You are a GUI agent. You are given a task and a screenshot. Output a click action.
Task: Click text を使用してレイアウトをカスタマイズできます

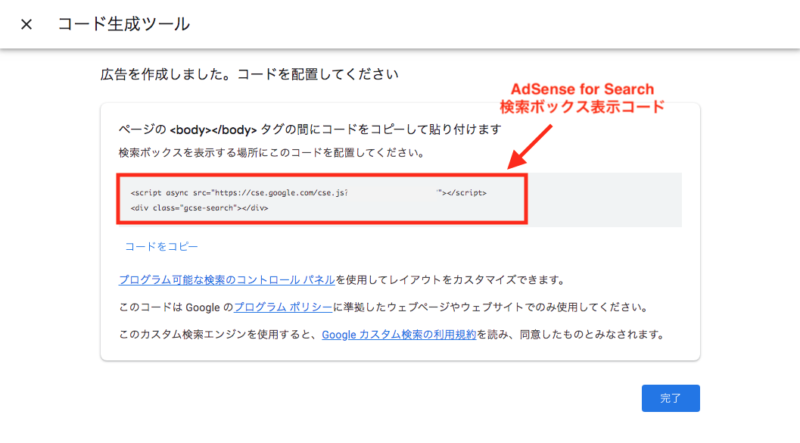pyautogui.click(x=452, y=280)
